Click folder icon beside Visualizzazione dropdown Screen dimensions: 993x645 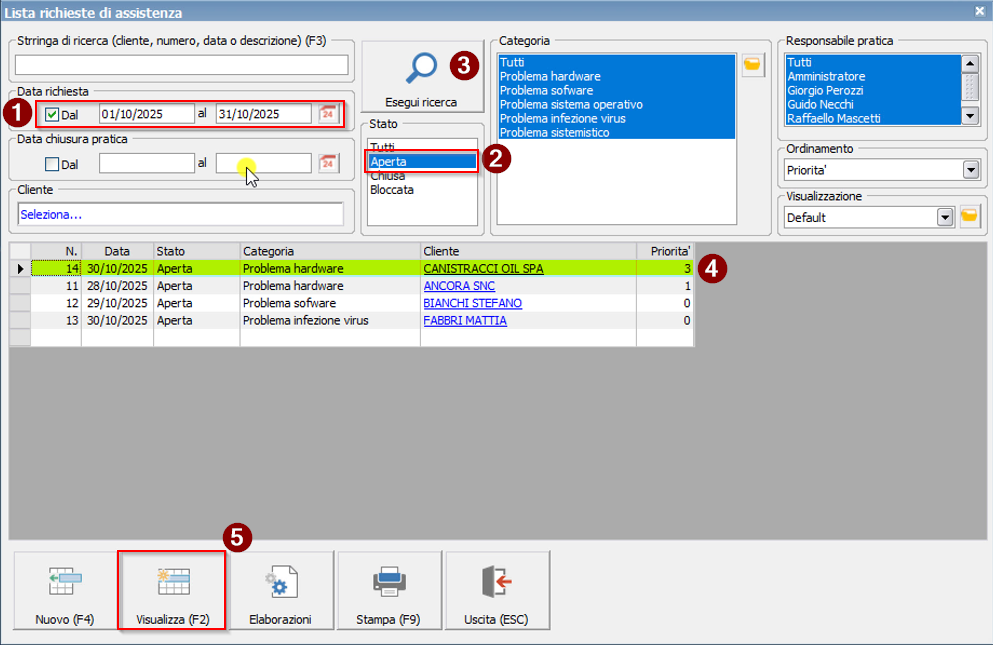coord(968,217)
